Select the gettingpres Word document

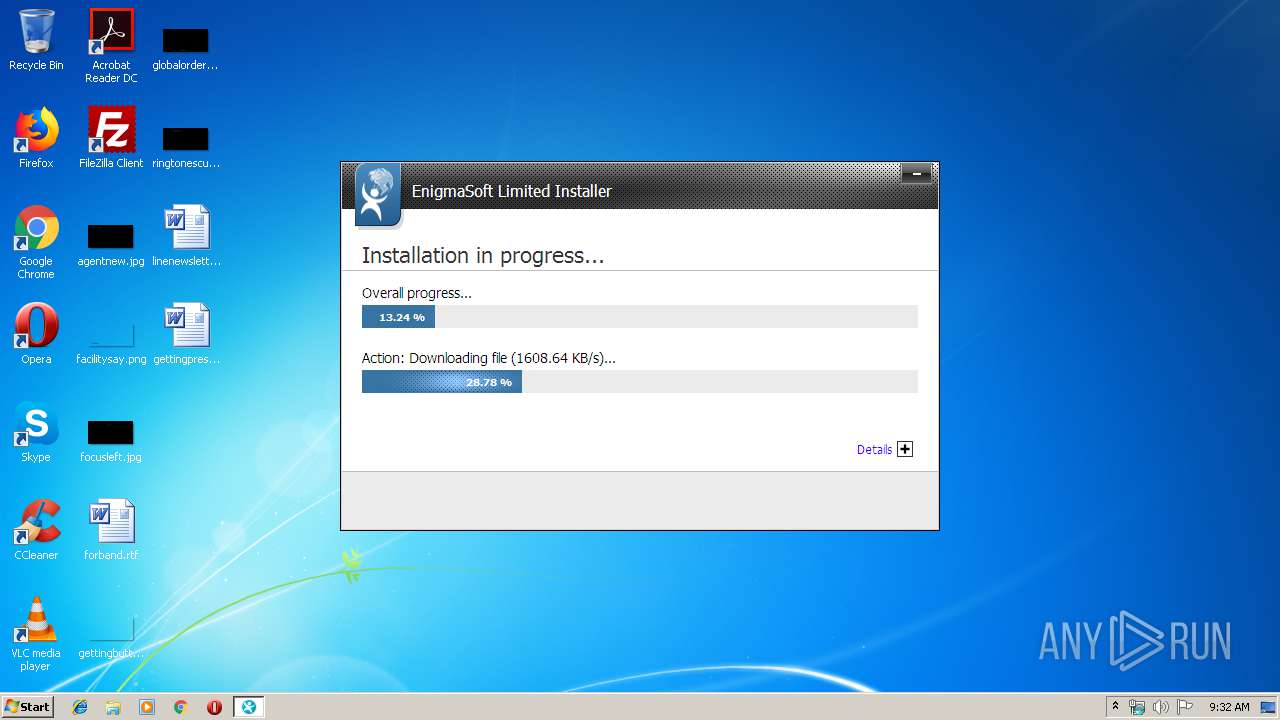tap(186, 334)
